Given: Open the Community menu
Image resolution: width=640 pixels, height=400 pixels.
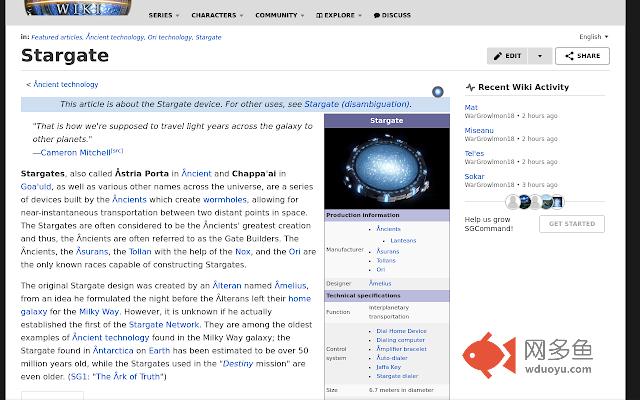Looking at the screenshot, I should [x=280, y=15].
